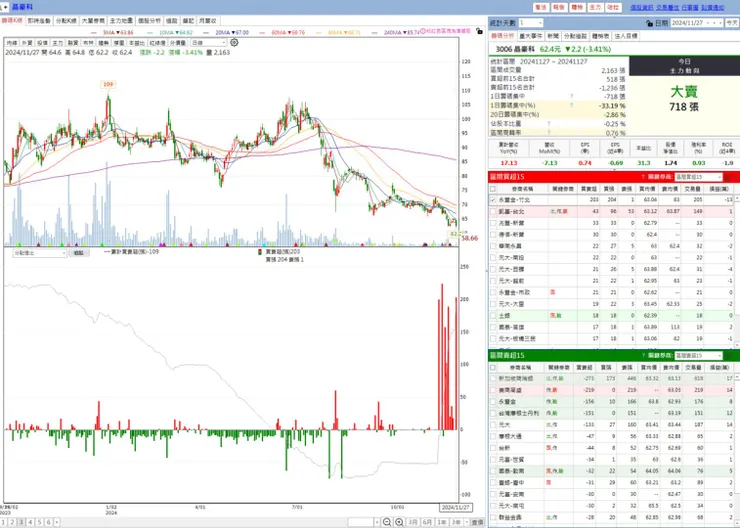
Task: Click the 今天 button
Action: [732, 23]
